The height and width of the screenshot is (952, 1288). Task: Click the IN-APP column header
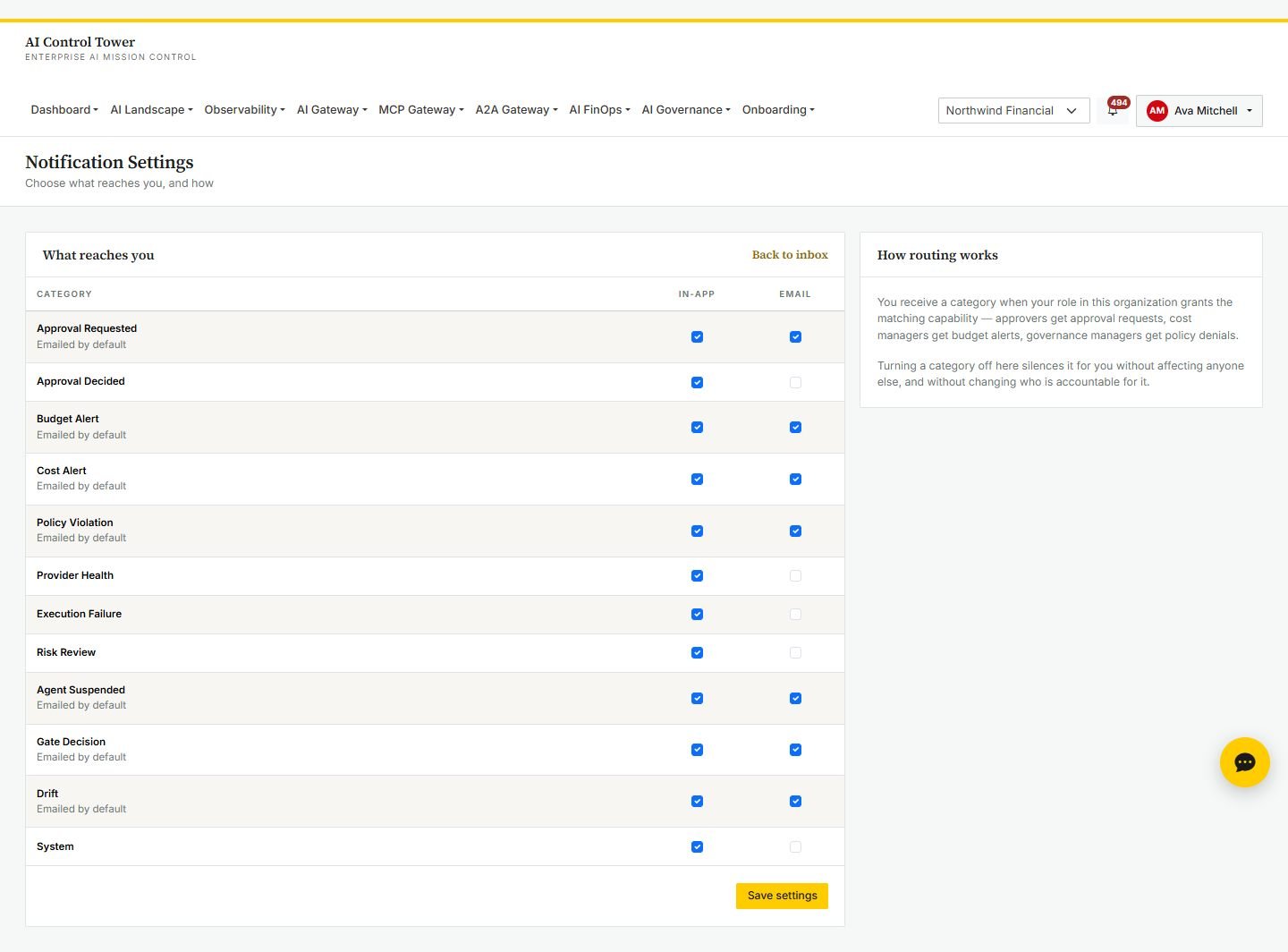click(x=697, y=294)
